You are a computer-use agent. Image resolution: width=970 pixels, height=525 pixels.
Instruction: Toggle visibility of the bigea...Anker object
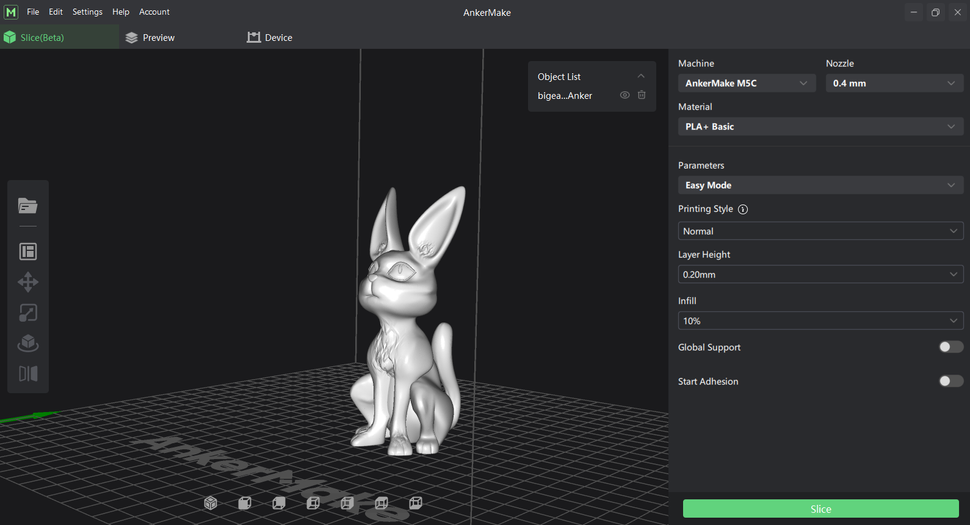(x=625, y=96)
